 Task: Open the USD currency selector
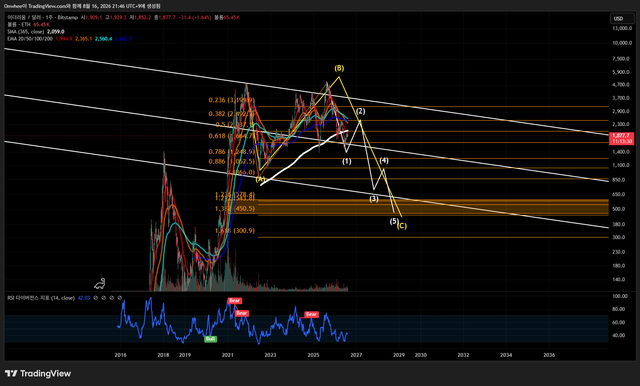[622, 18]
